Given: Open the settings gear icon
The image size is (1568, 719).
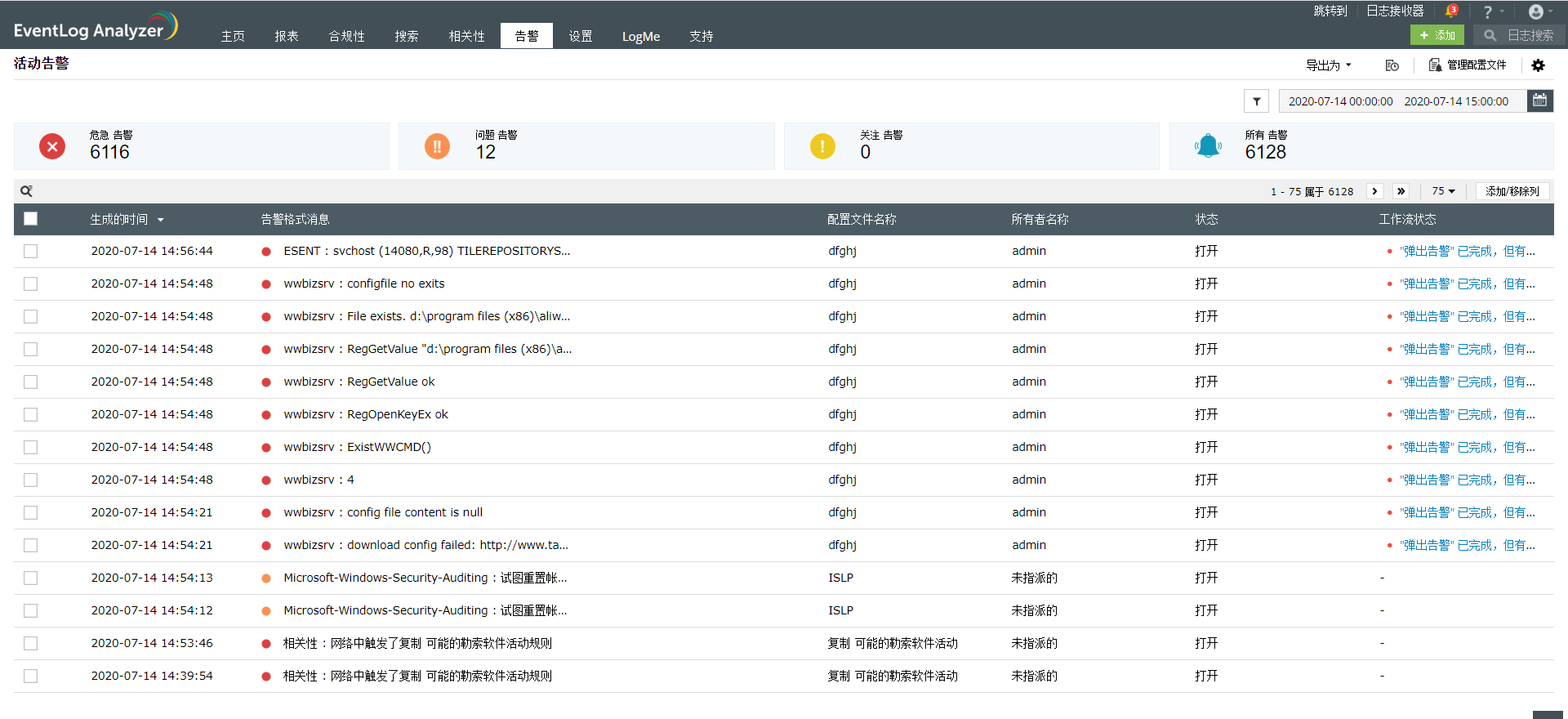Looking at the screenshot, I should point(1538,65).
